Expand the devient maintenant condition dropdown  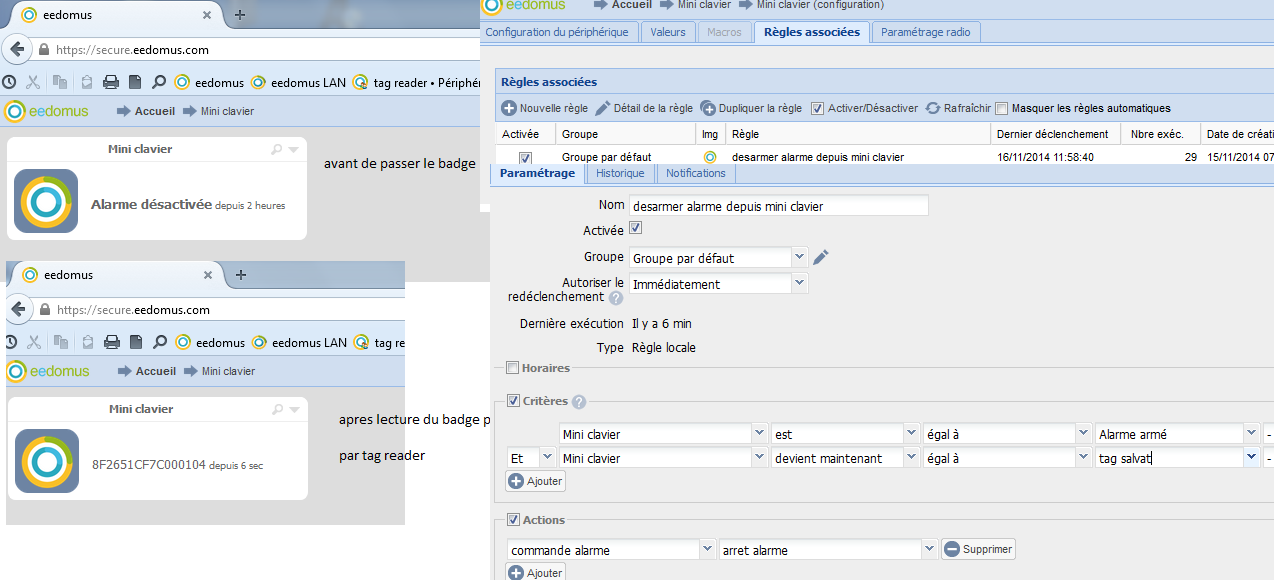(910, 458)
